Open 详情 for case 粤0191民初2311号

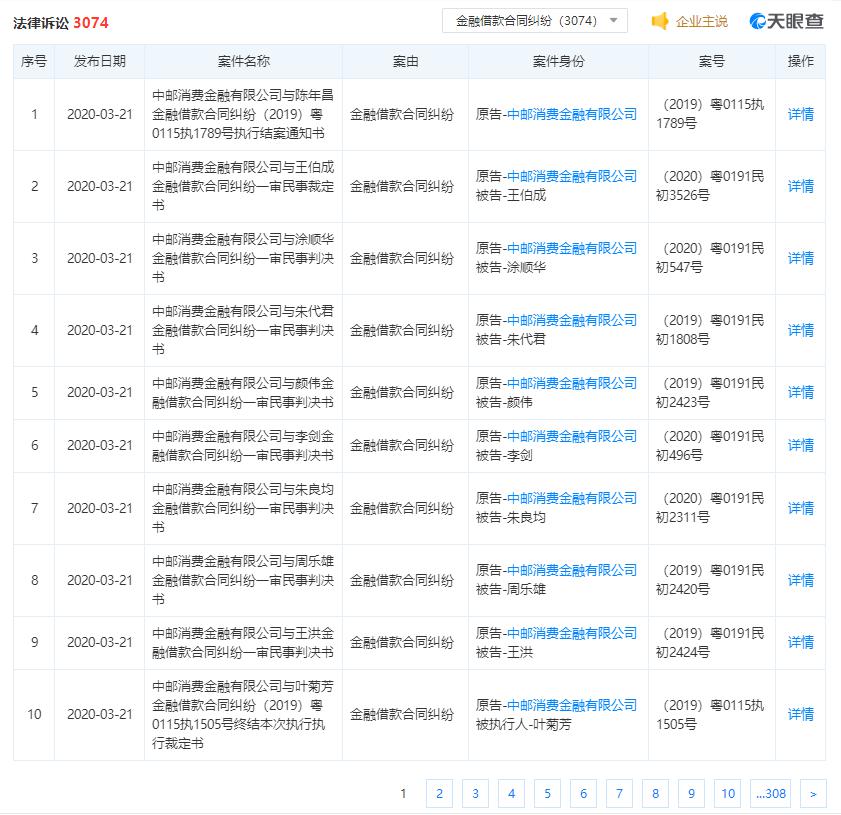pos(800,508)
